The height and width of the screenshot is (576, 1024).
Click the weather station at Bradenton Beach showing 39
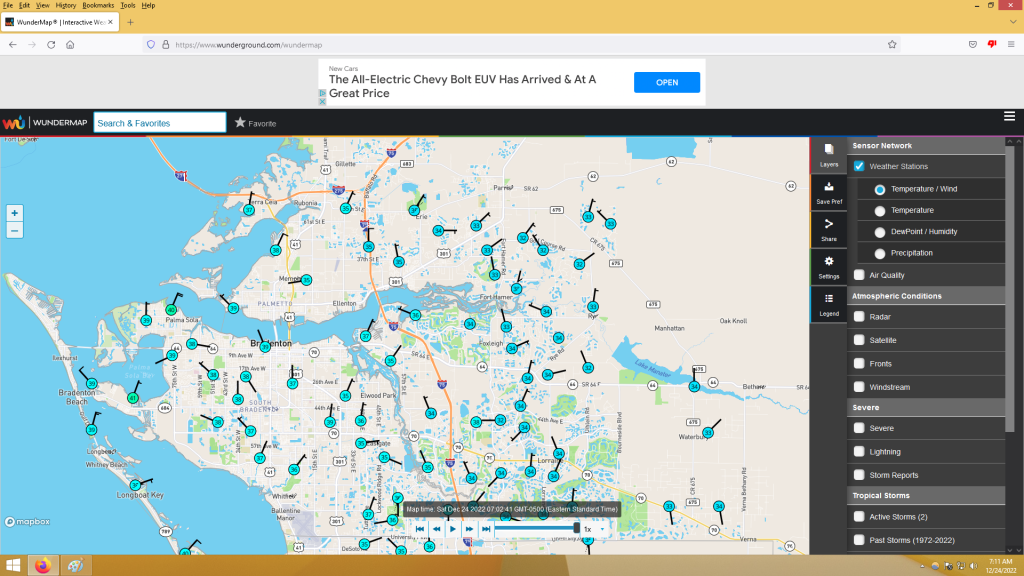pyautogui.click(x=91, y=384)
